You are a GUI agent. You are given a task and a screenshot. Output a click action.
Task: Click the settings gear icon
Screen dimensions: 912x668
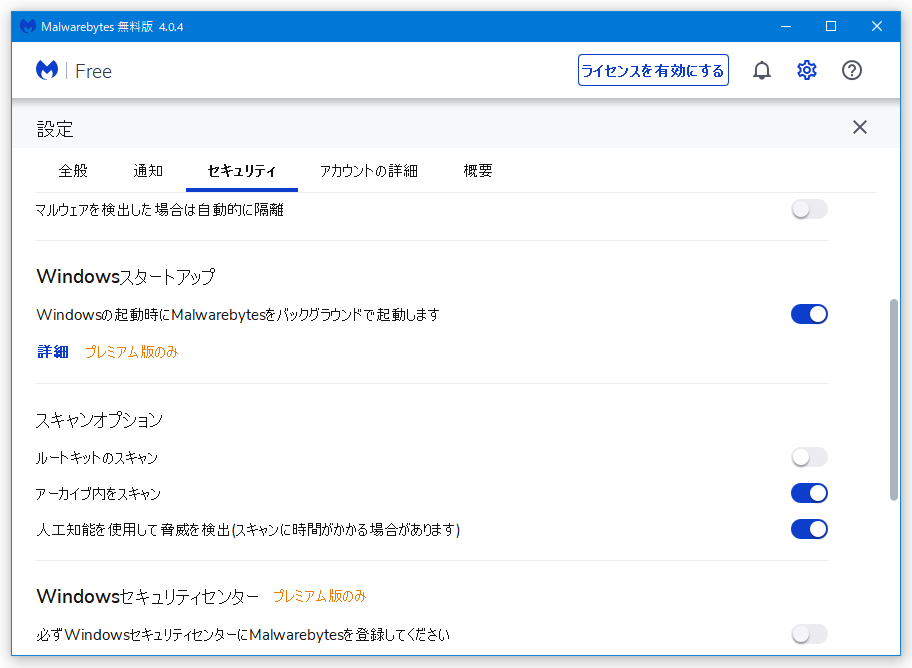[806, 70]
